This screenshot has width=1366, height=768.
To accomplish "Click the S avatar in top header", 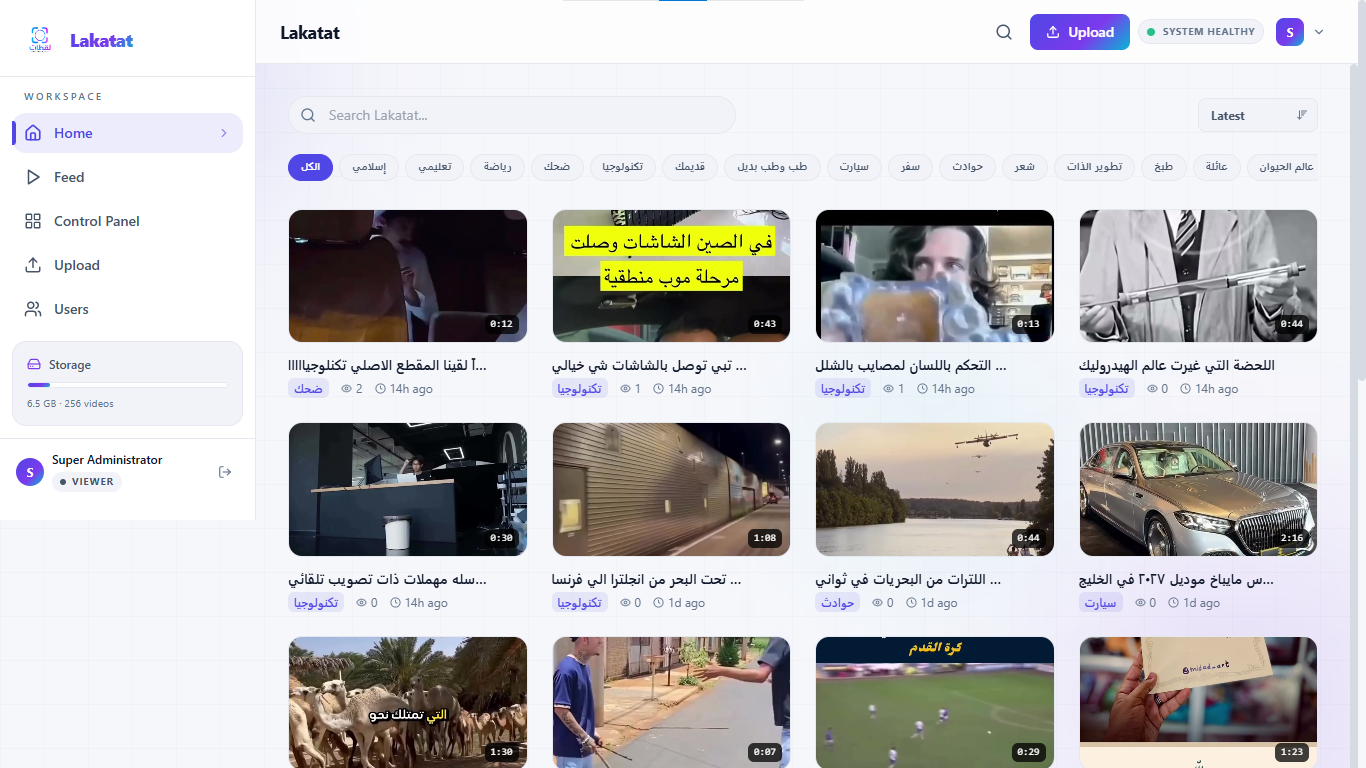I will (1290, 32).
